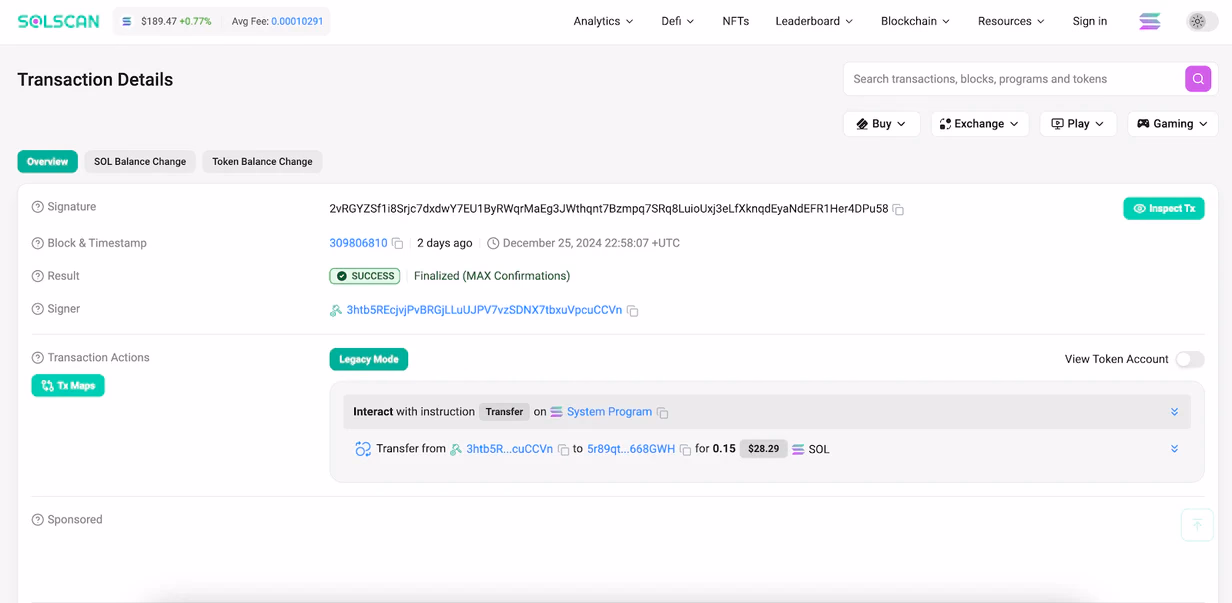Open the Leaderboard dropdown menu

coord(814,21)
